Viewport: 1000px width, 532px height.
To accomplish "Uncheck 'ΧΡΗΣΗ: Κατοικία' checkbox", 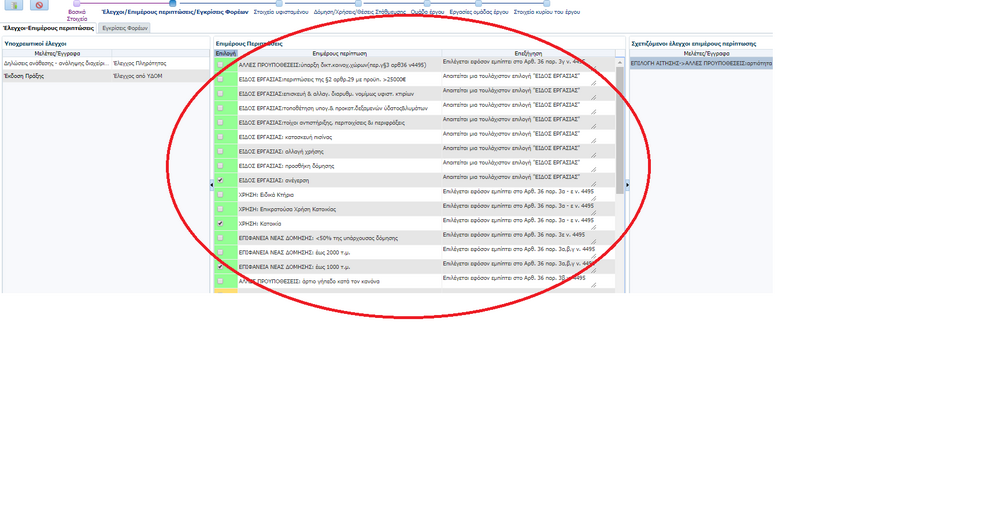I will pyautogui.click(x=220, y=223).
